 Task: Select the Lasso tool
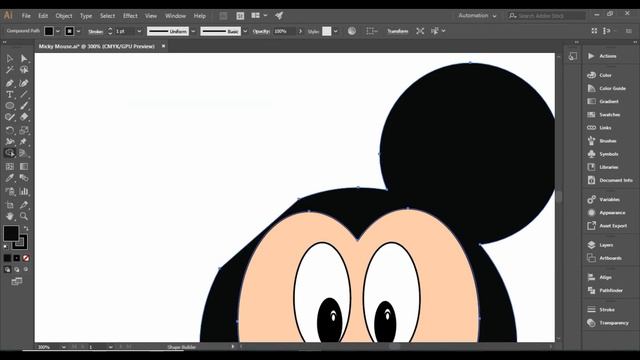(24, 70)
